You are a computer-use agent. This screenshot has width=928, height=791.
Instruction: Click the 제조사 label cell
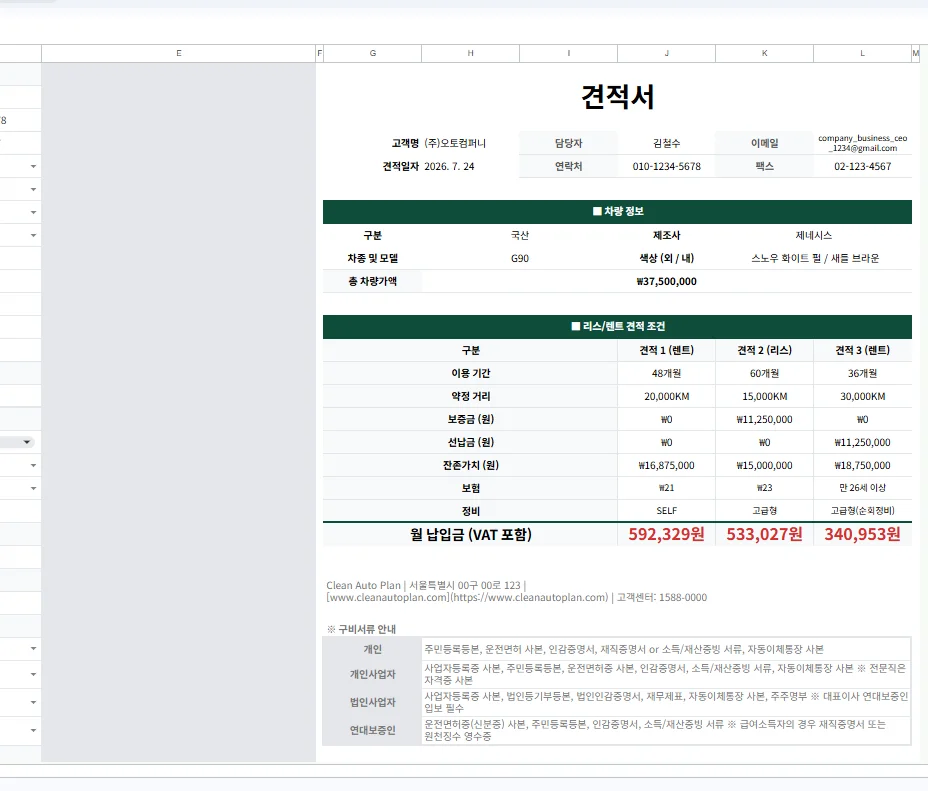tap(666, 235)
